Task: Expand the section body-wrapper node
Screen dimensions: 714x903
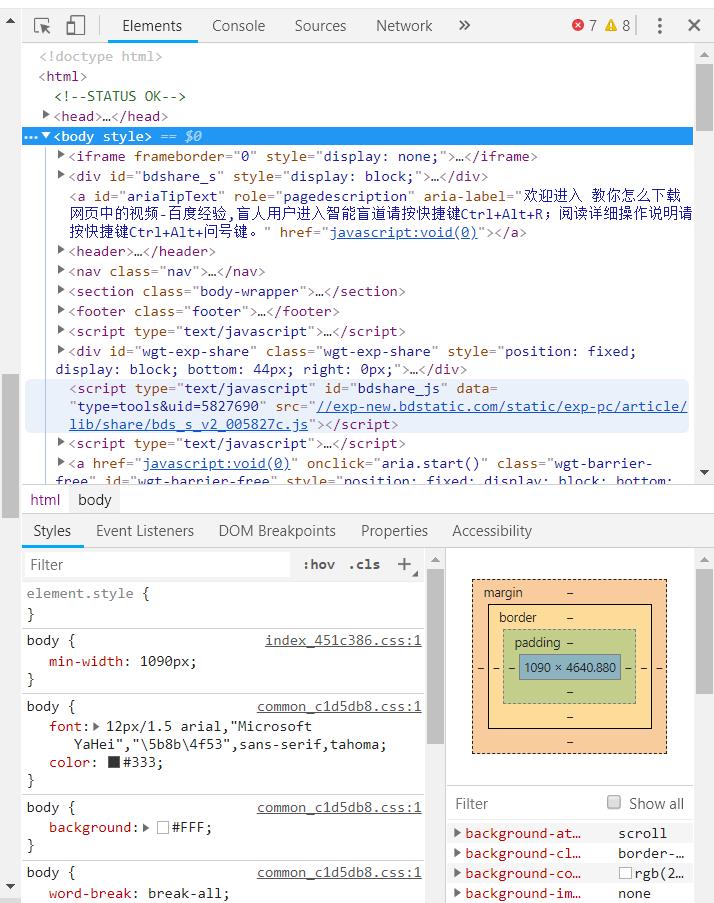Action: [x=61, y=290]
